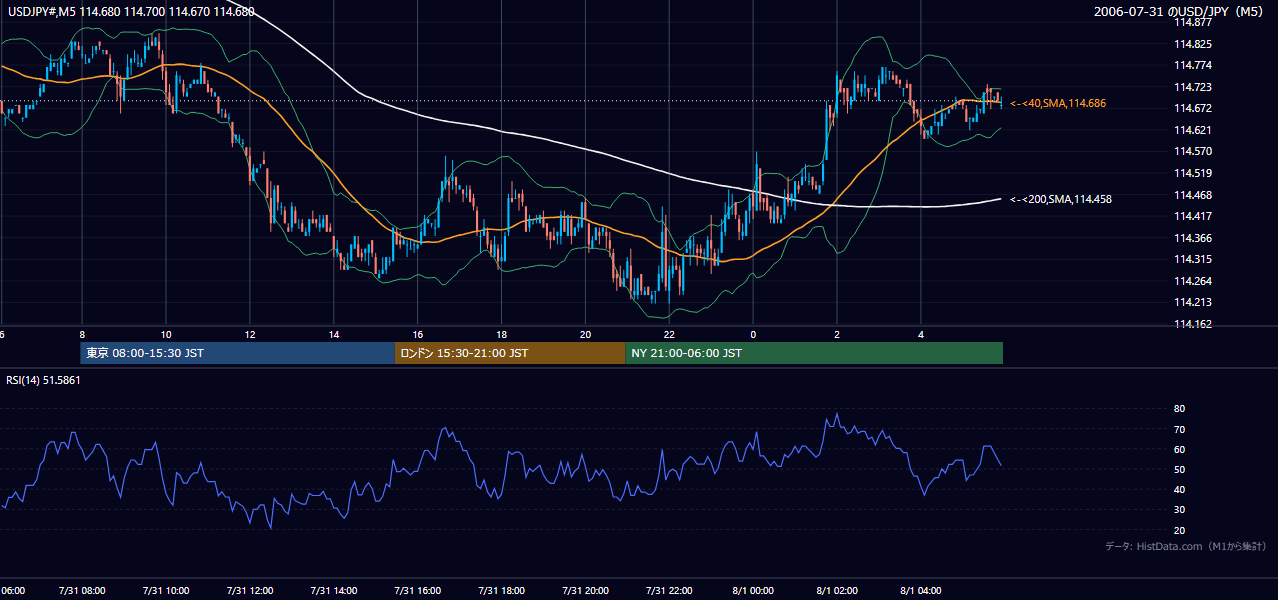
Task: Click the 7/31 16:00 bottom time label
Action: point(418,590)
